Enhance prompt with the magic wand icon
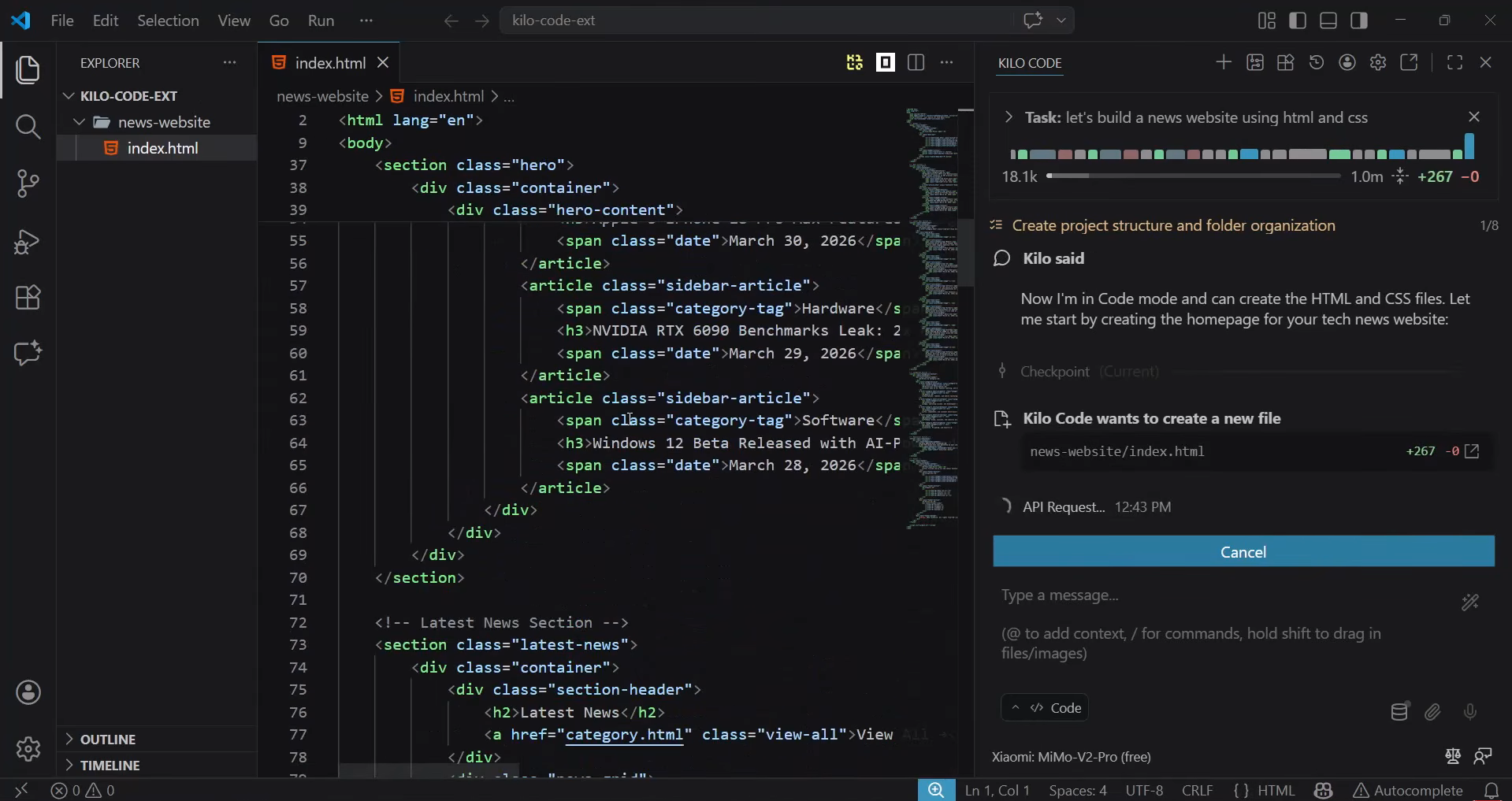Image resolution: width=1512 pixels, height=801 pixels. 1470,603
